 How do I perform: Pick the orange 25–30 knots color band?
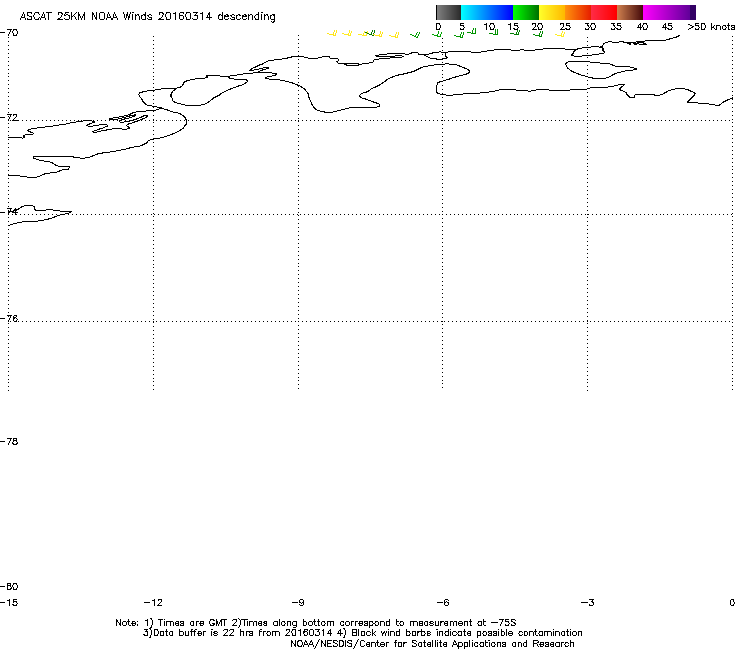(578, 12)
